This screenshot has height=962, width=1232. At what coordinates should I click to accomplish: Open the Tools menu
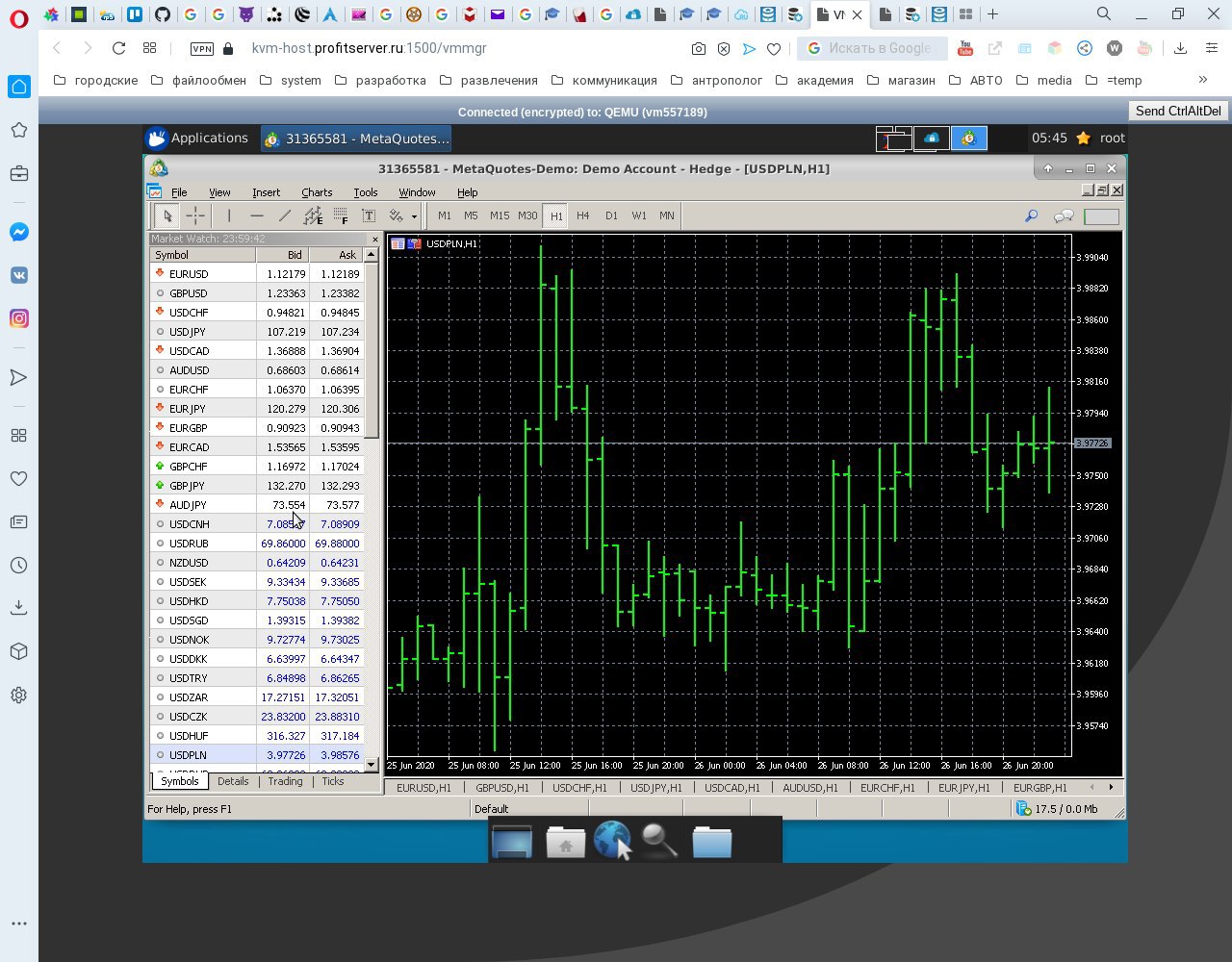point(366,192)
